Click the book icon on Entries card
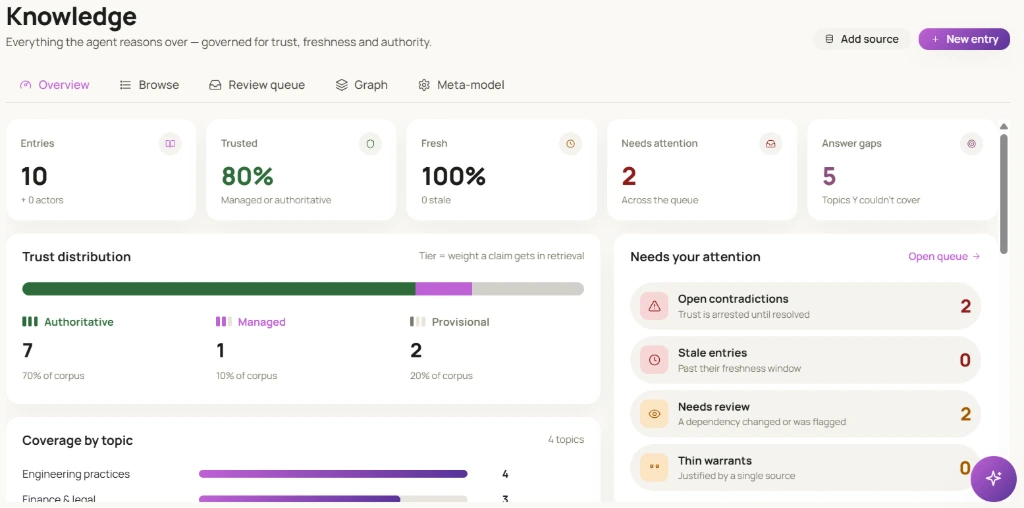This screenshot has width=1024, height=508. 170,144
